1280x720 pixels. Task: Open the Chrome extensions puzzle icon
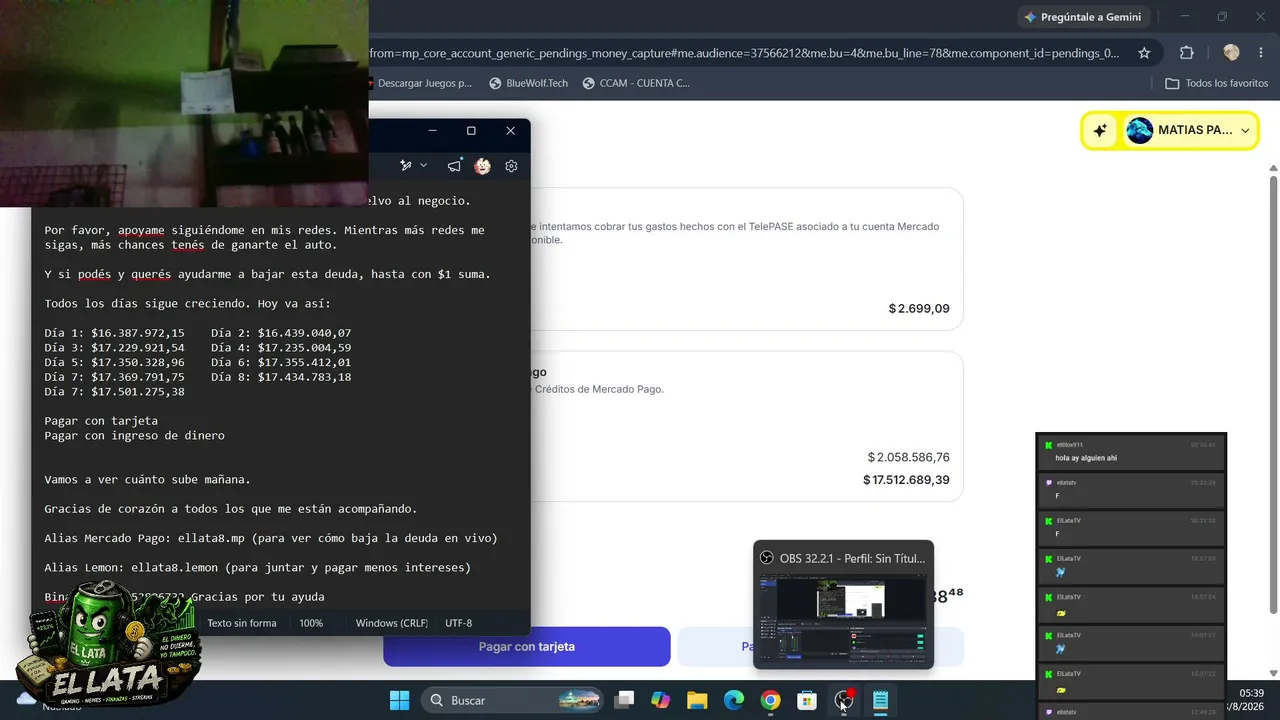tap(1187, 53)
